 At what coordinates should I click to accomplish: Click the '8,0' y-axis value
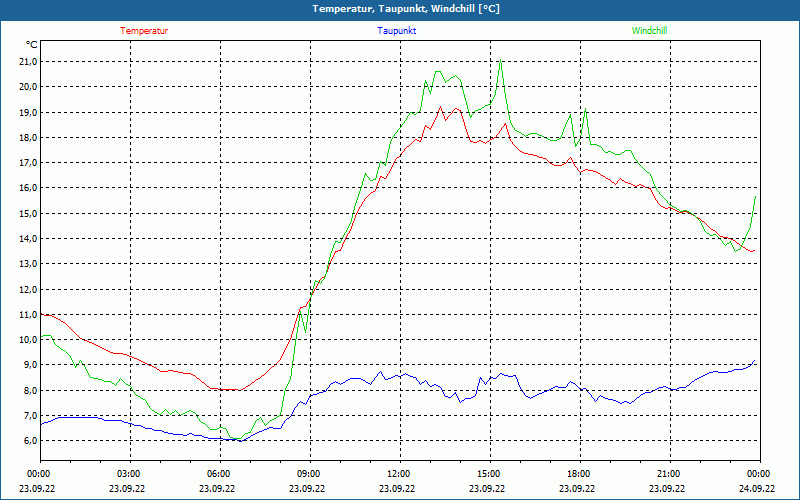[x=30, y=390]
